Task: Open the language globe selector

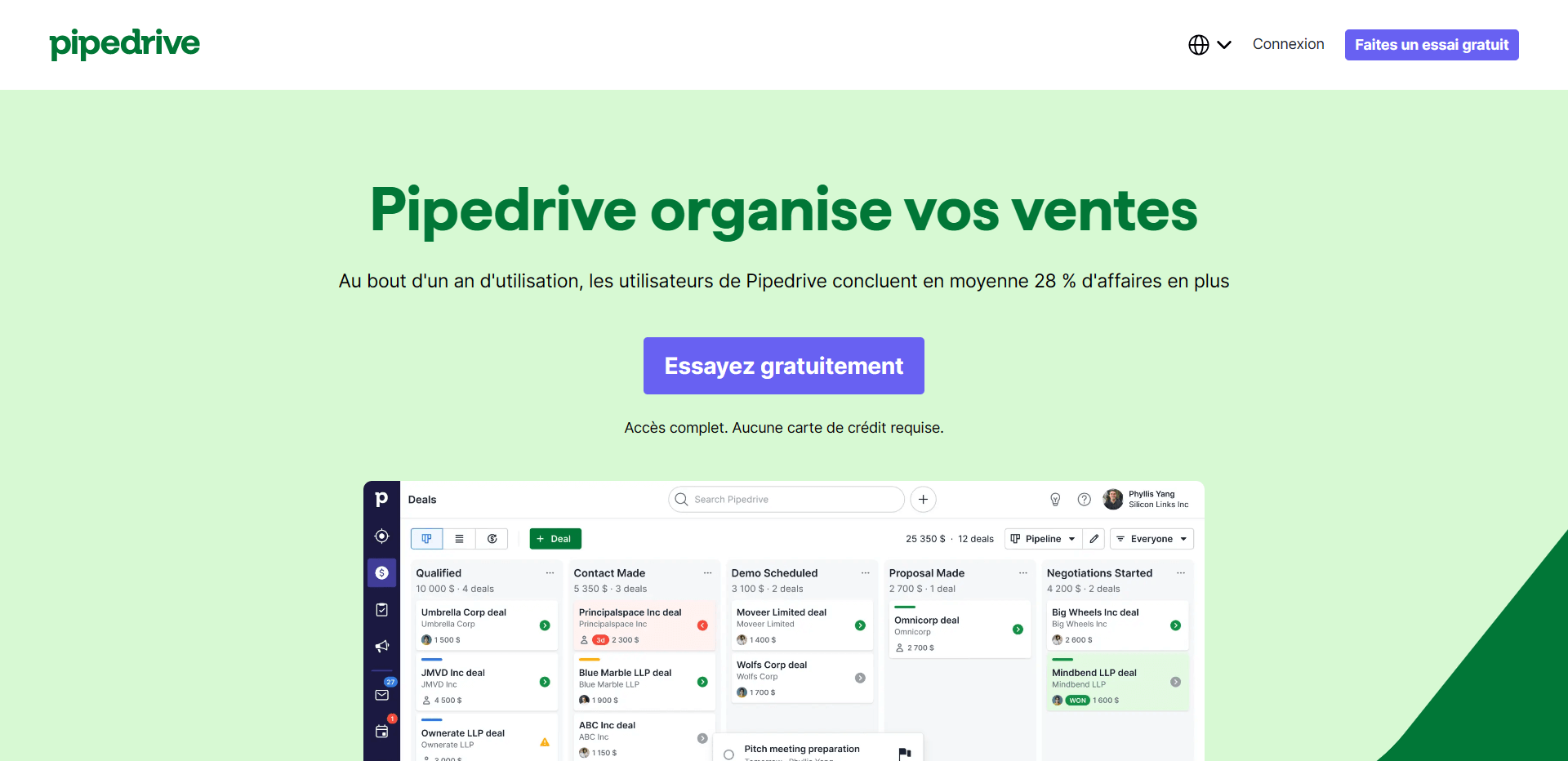Action: coord(1209,45)
